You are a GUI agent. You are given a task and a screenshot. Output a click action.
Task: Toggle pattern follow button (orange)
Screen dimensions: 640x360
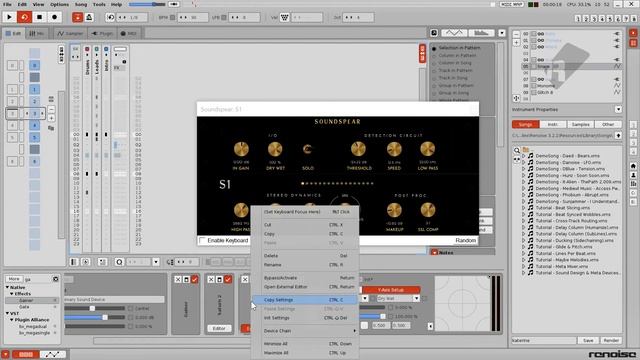(x=78, y=17)
